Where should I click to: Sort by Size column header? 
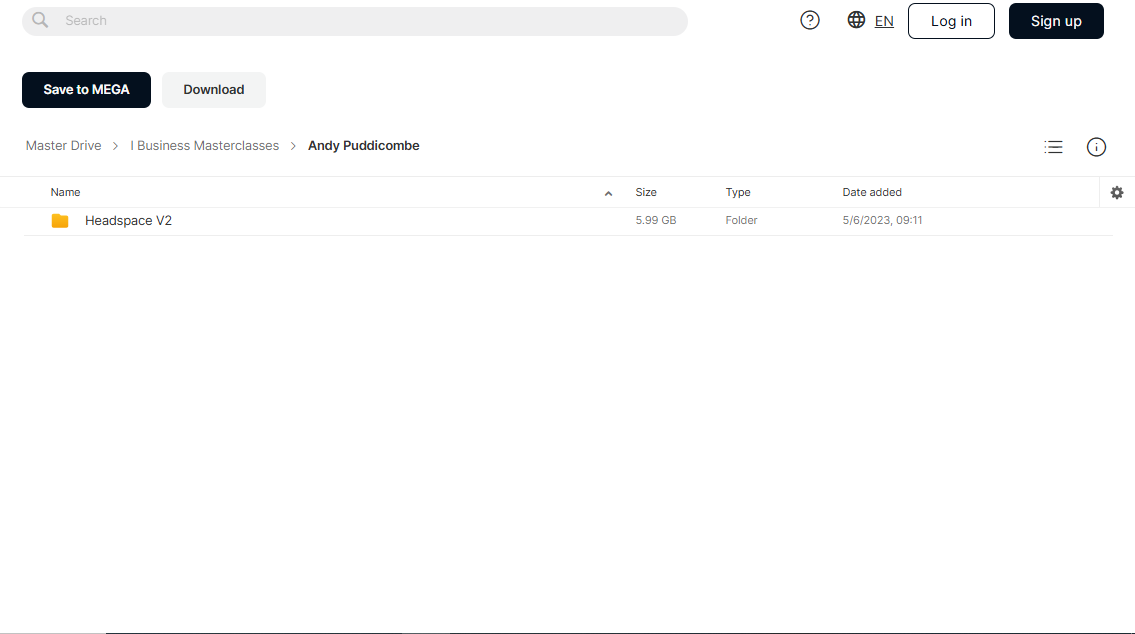click(x=646, y=193)
